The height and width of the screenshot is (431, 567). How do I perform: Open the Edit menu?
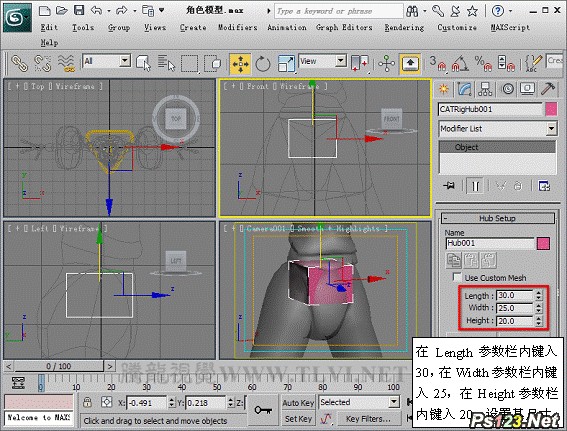click(x=49, y=27)
